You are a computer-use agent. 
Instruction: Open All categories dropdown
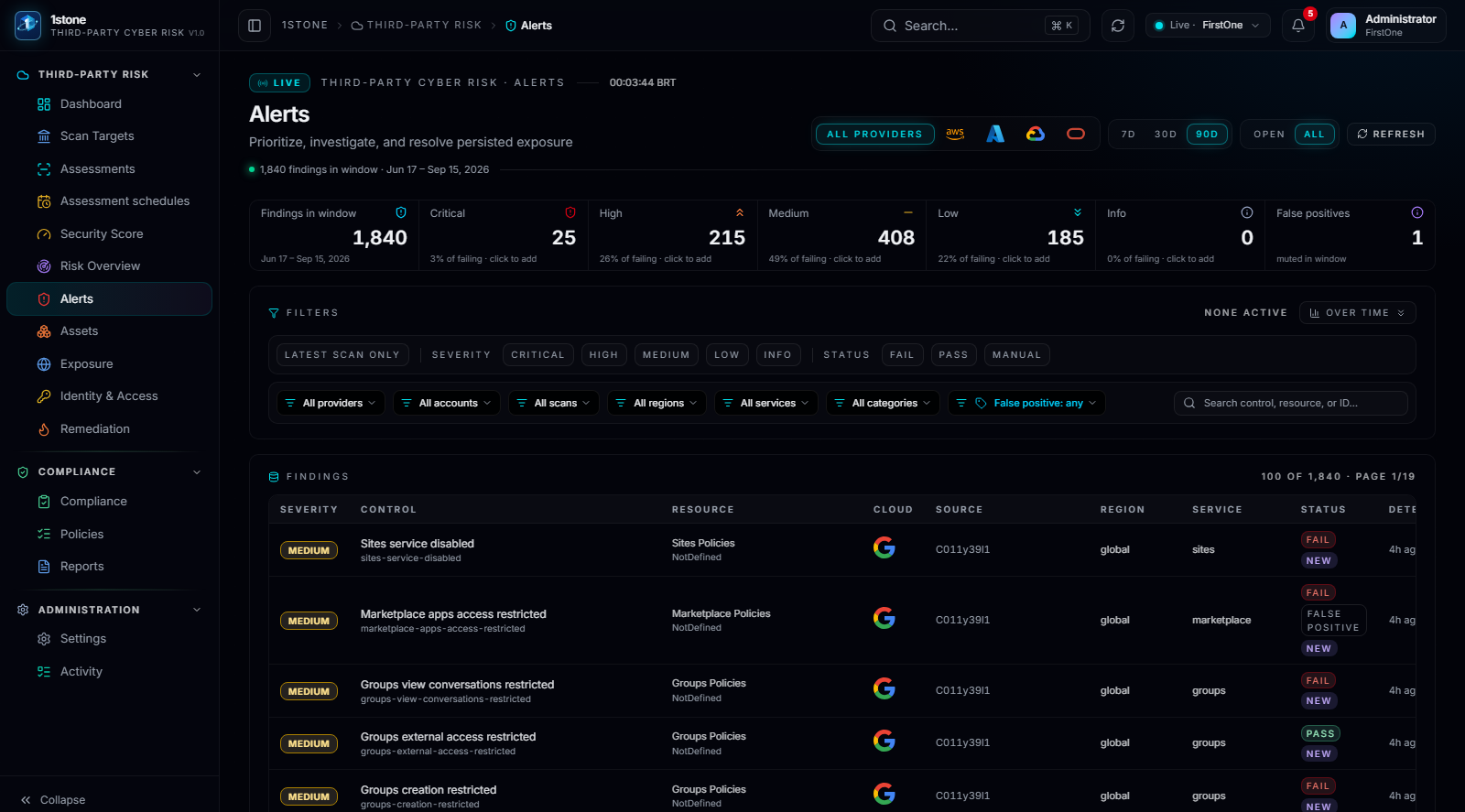click(x=883, y=403)
